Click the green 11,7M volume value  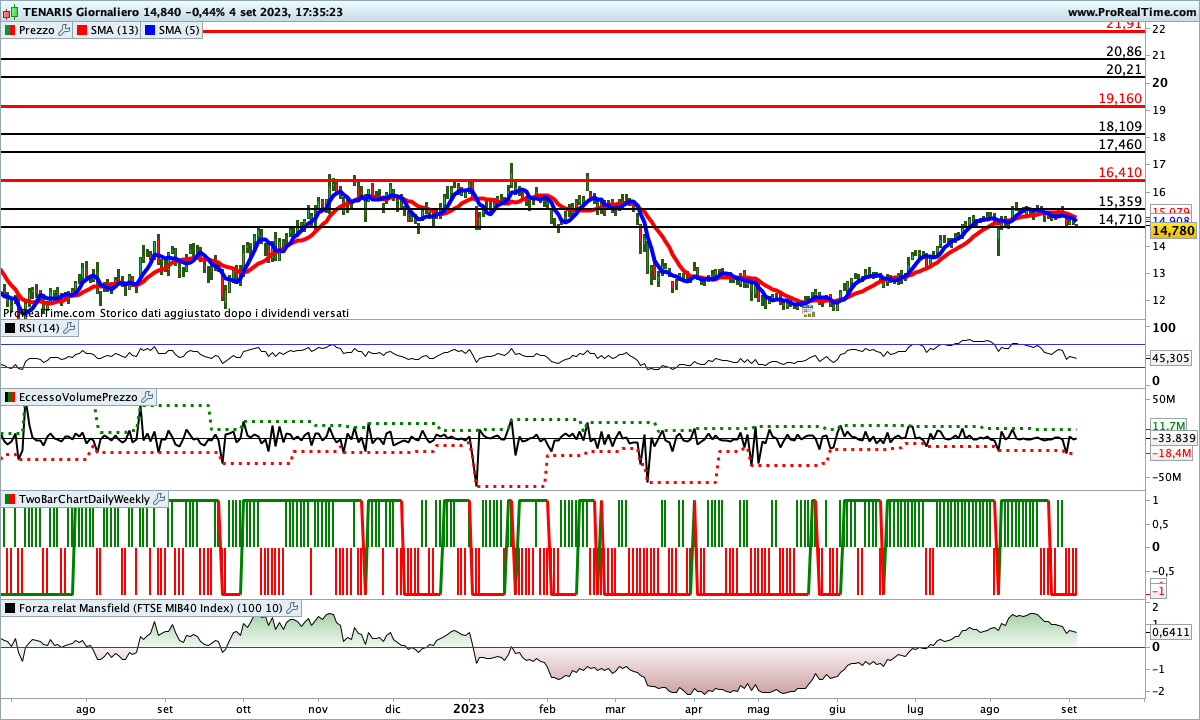[x=1168, y=425]
